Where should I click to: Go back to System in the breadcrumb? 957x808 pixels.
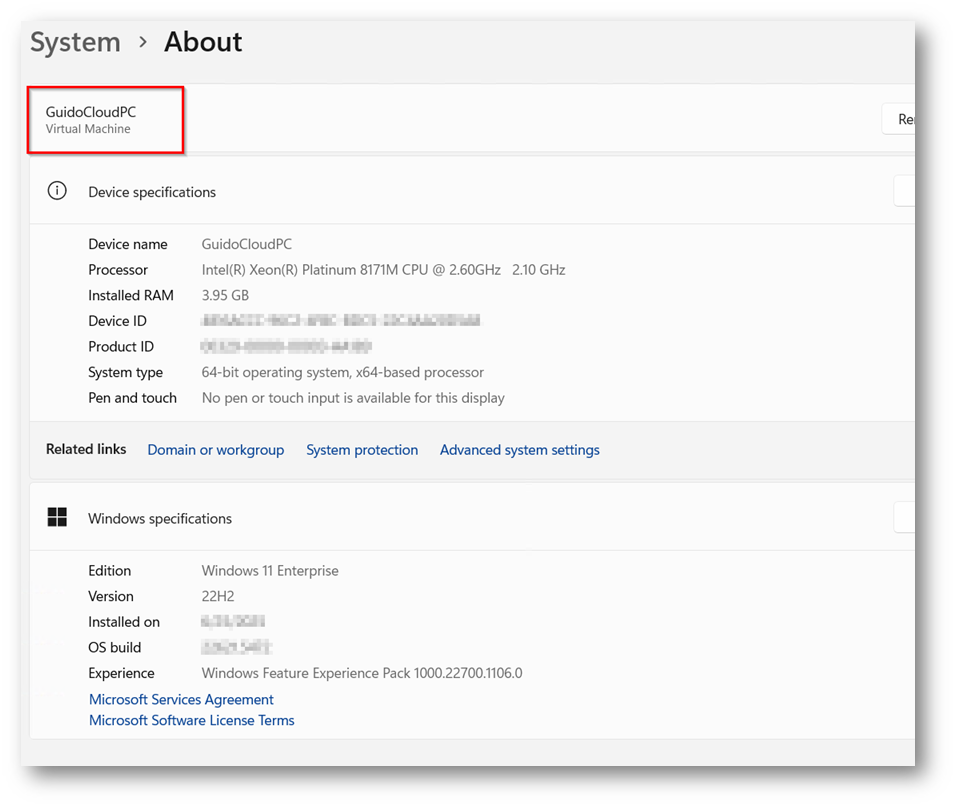[x=76, y=42]
